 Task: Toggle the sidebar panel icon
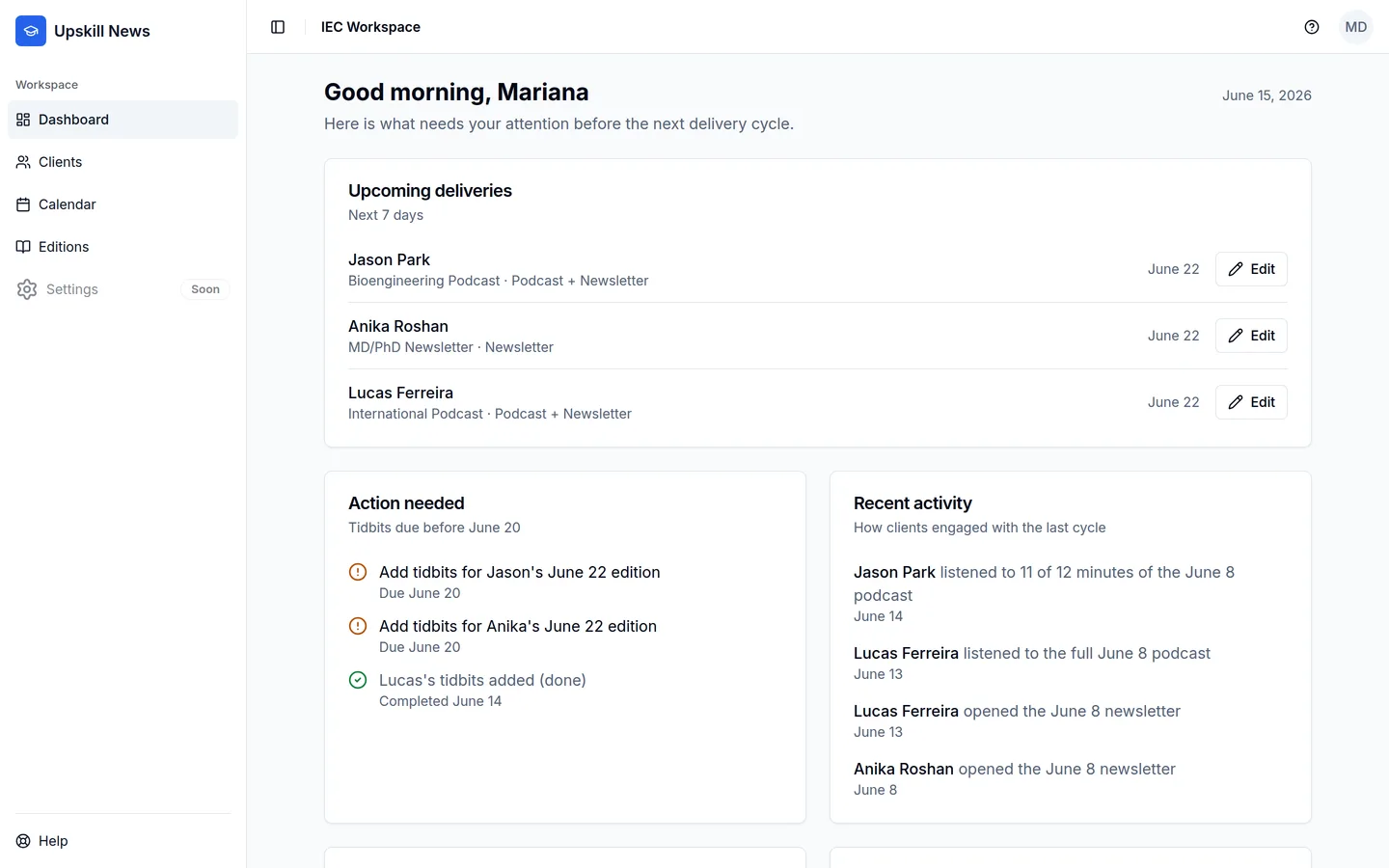278,27
